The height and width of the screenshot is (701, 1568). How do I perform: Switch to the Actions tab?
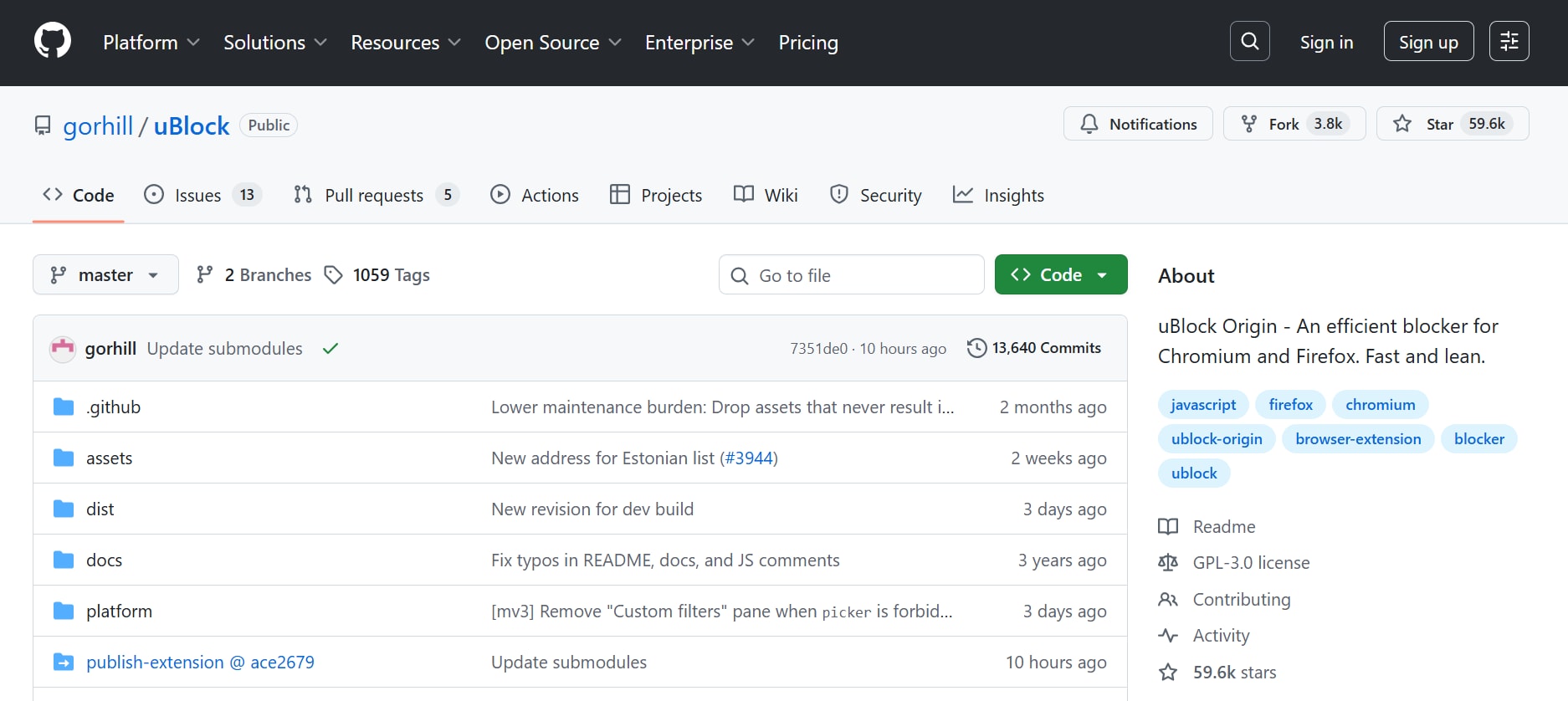[535, 195]
